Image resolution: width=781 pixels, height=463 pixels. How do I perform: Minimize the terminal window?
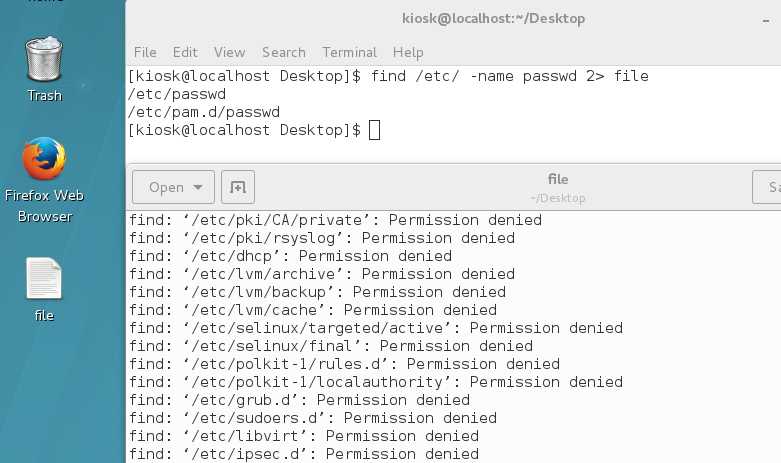pyautogui.click(x=766, y=20)
